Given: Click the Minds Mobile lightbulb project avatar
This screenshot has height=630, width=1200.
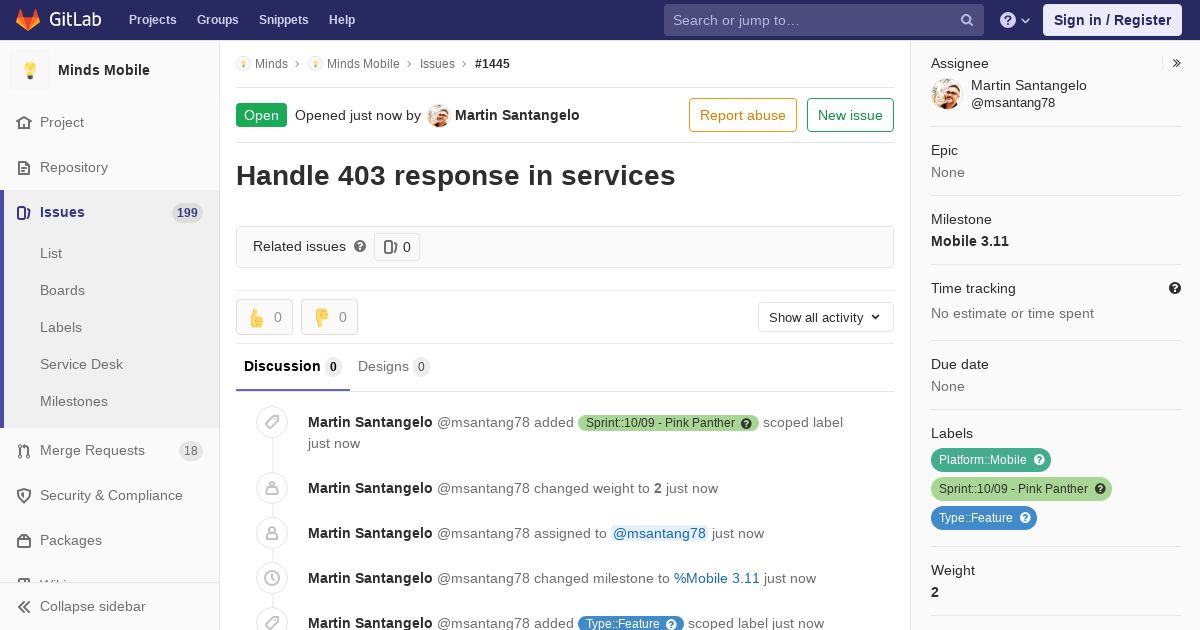Looking at the screenshot, I should click(30, 70).
